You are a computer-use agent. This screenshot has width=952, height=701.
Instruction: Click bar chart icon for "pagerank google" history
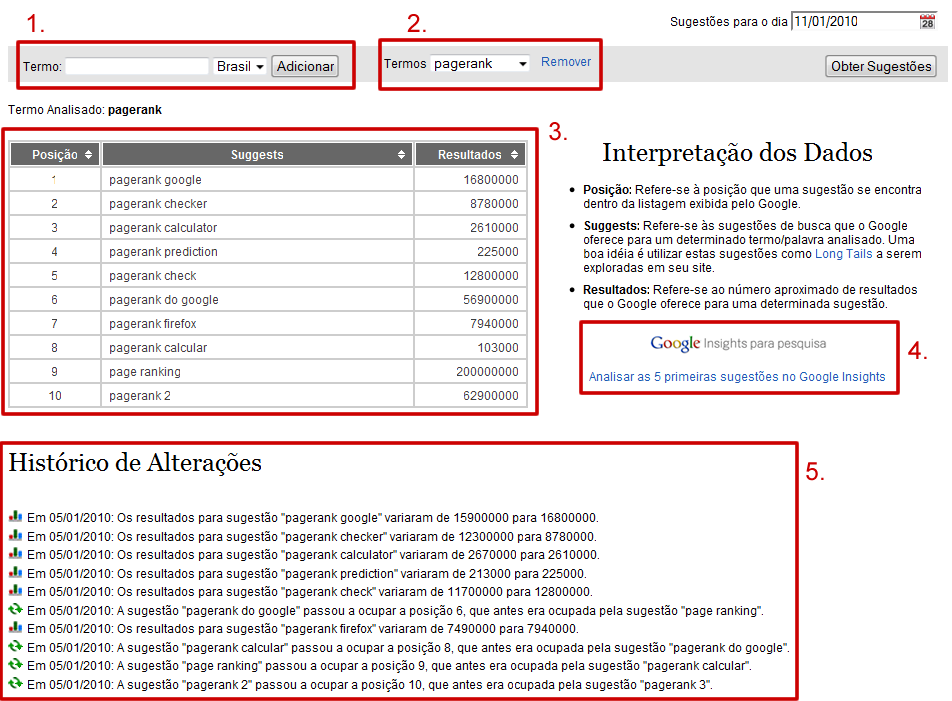click(x=15, y=517)
